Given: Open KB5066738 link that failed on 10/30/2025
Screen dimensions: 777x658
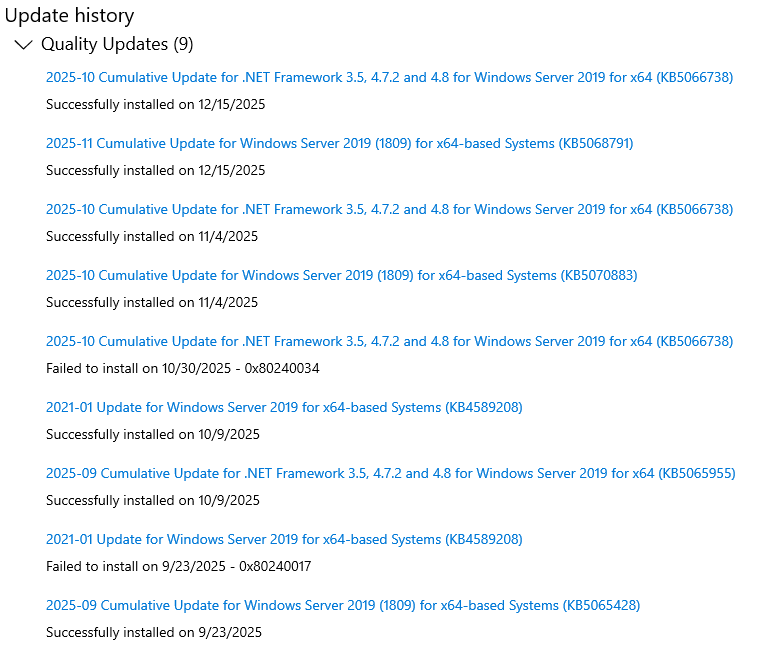Looking at the screenshot, I should pyautogui.click(x=389, y=341).
